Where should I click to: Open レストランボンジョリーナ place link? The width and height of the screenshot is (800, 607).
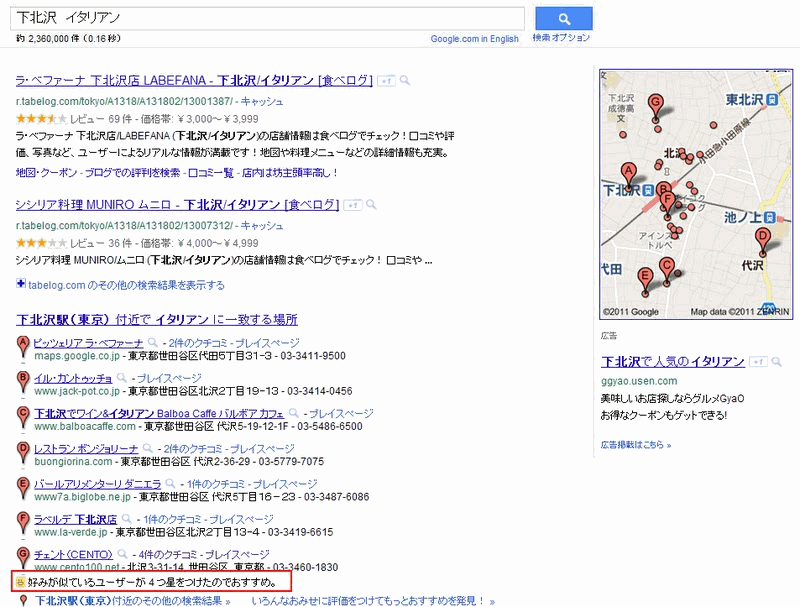click(x=86, y=449)
